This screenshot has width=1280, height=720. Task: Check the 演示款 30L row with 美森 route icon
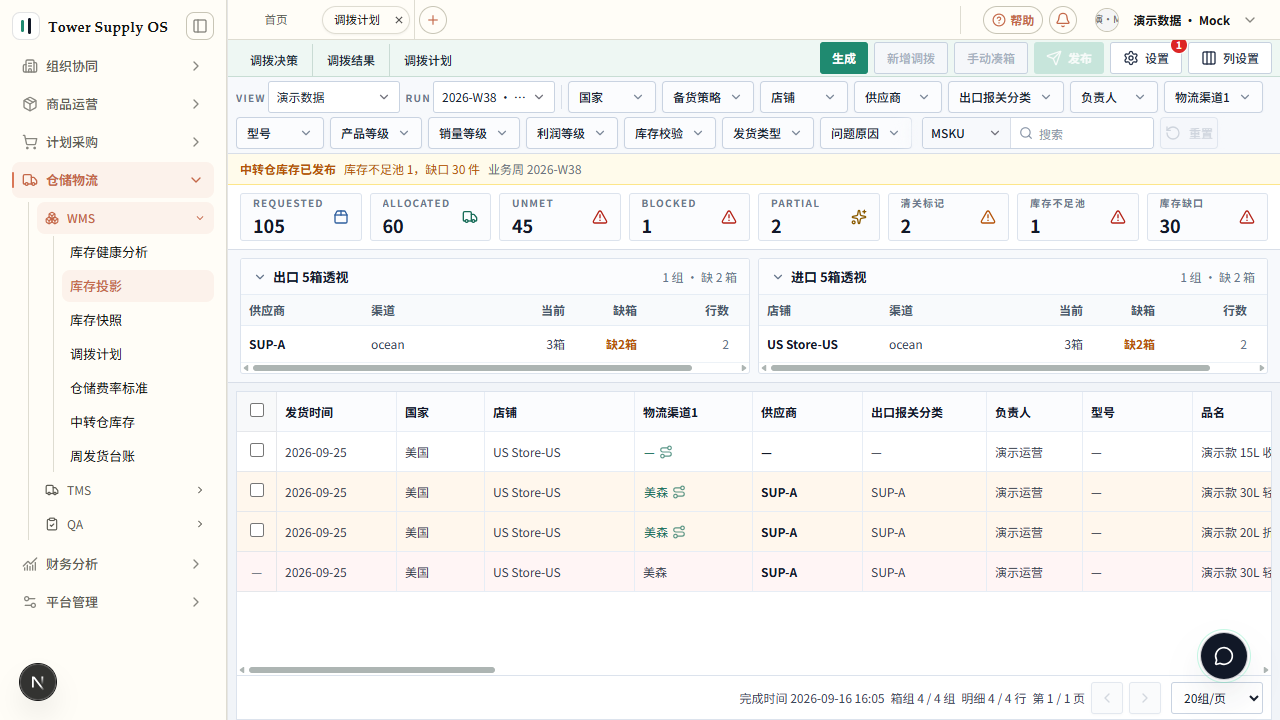pyautogui.click(x=257, y=490)
